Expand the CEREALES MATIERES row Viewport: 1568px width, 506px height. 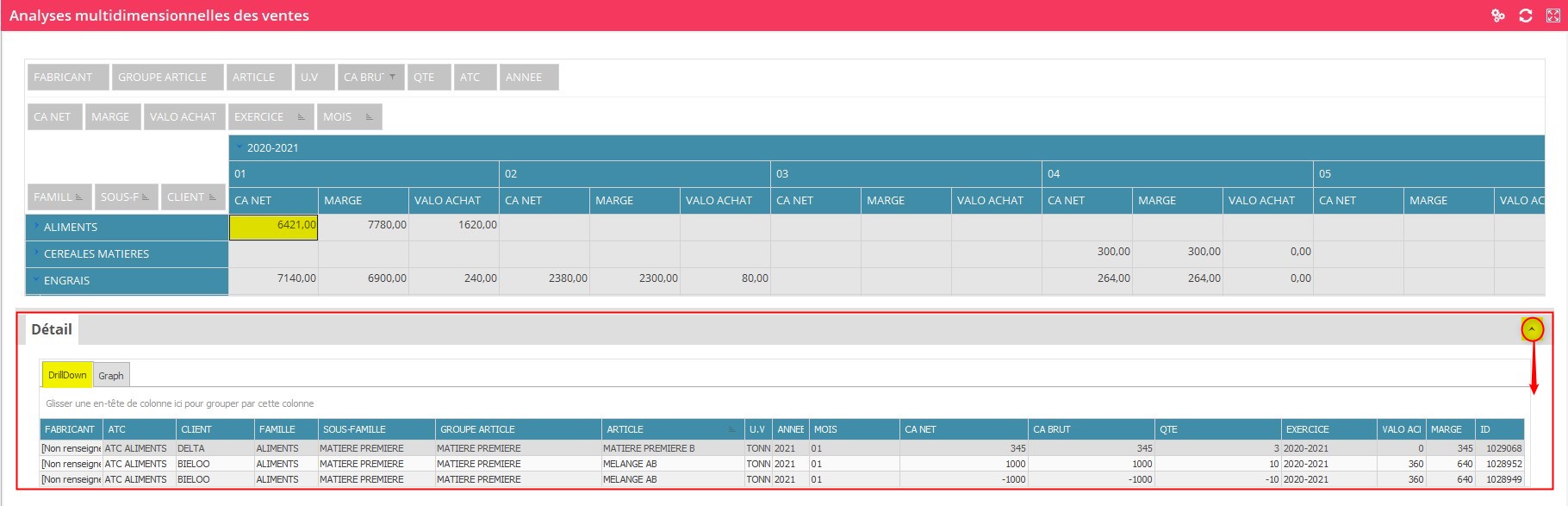pyautogui.click(x=36, y=253)
